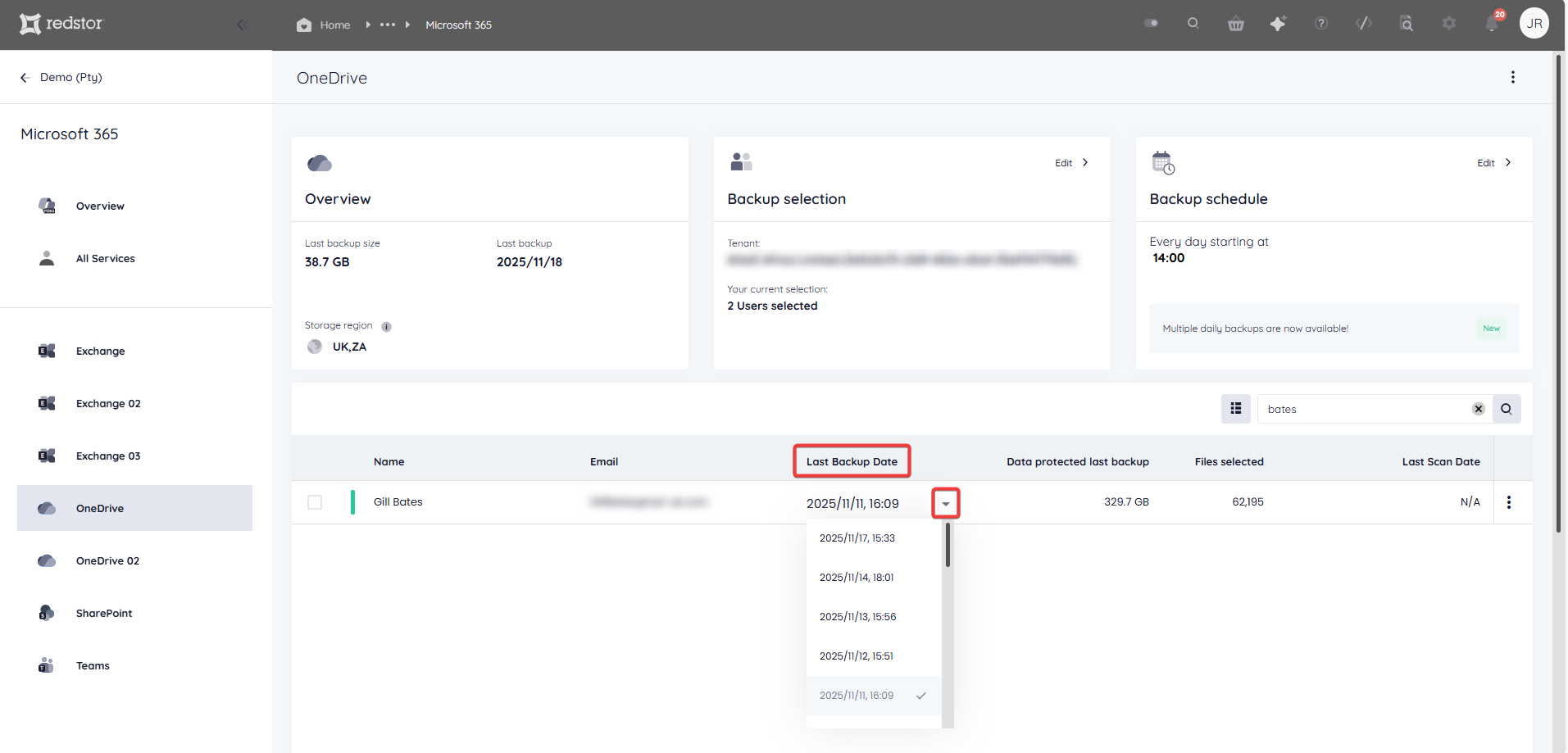Open notifications bell with 20 badge
The image size is (1568, 753).
pyautogui.click(x=1493, y=21)
